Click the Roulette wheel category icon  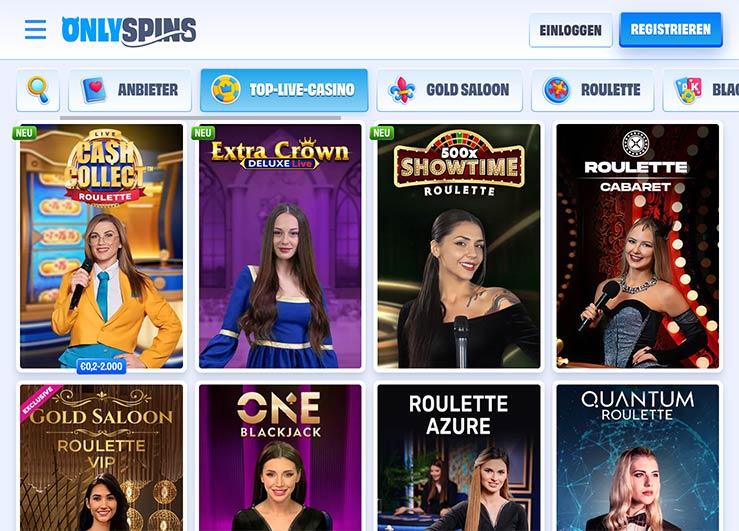[x=557, y=90]
